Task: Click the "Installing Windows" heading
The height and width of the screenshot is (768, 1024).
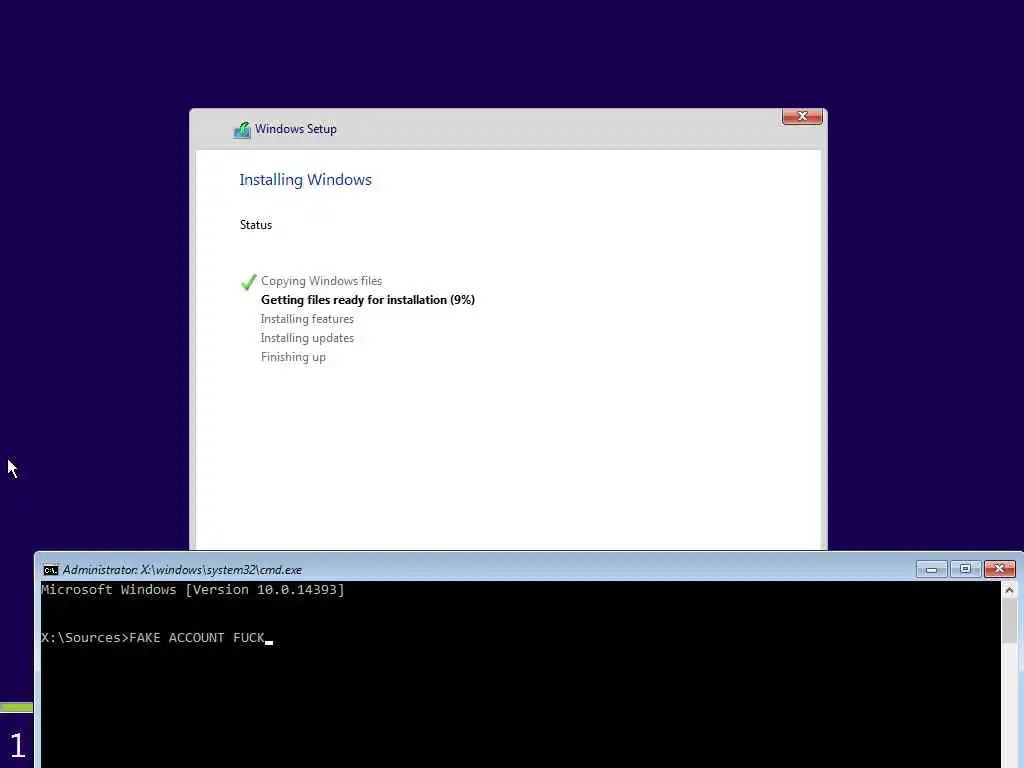Action: coord(305,180)
